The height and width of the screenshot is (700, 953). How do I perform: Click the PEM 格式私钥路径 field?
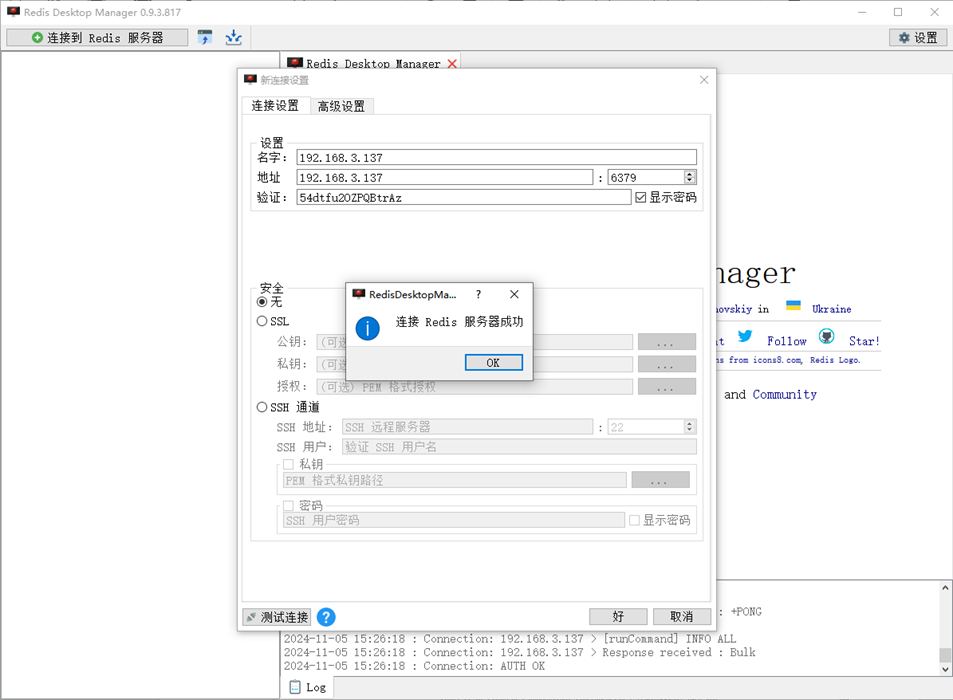point(455,480)
